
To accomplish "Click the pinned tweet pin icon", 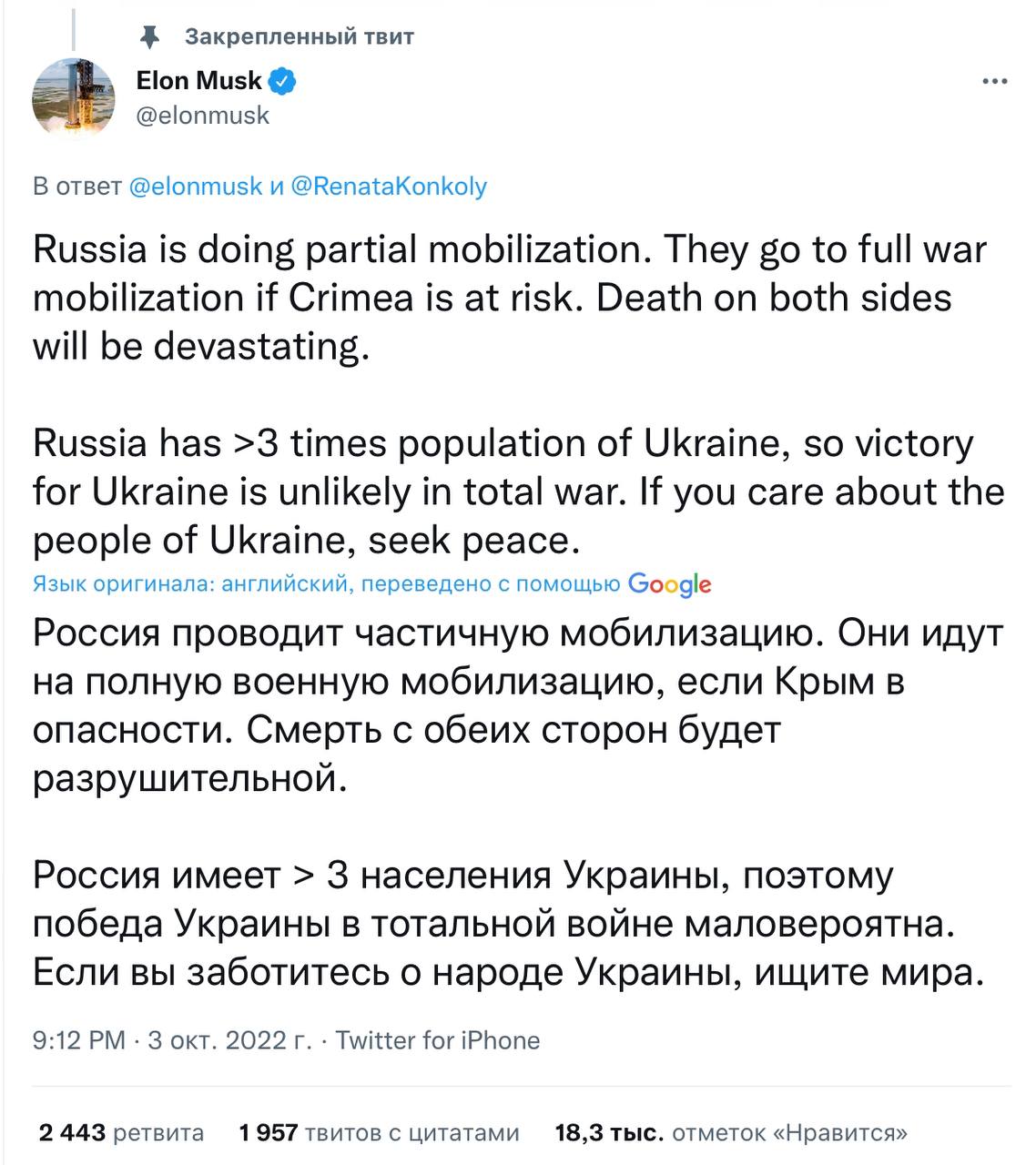I will point(150,36).
